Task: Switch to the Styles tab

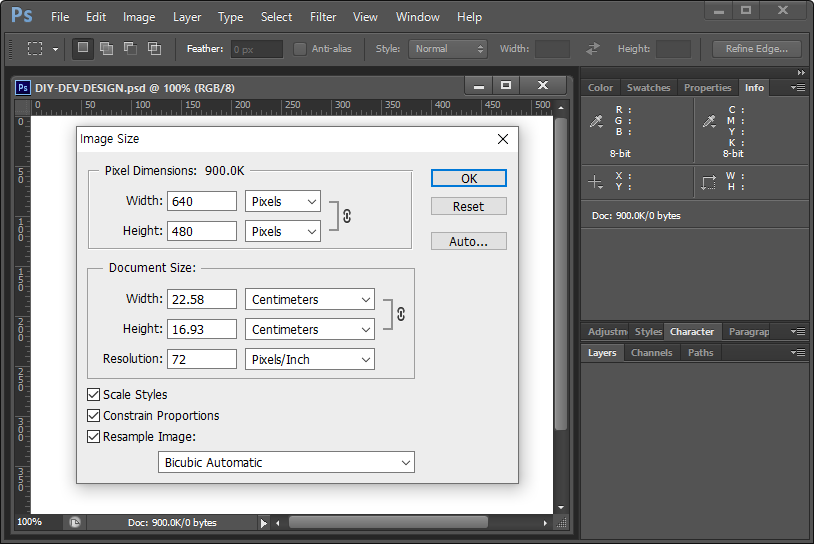Action: click(648, 332)
